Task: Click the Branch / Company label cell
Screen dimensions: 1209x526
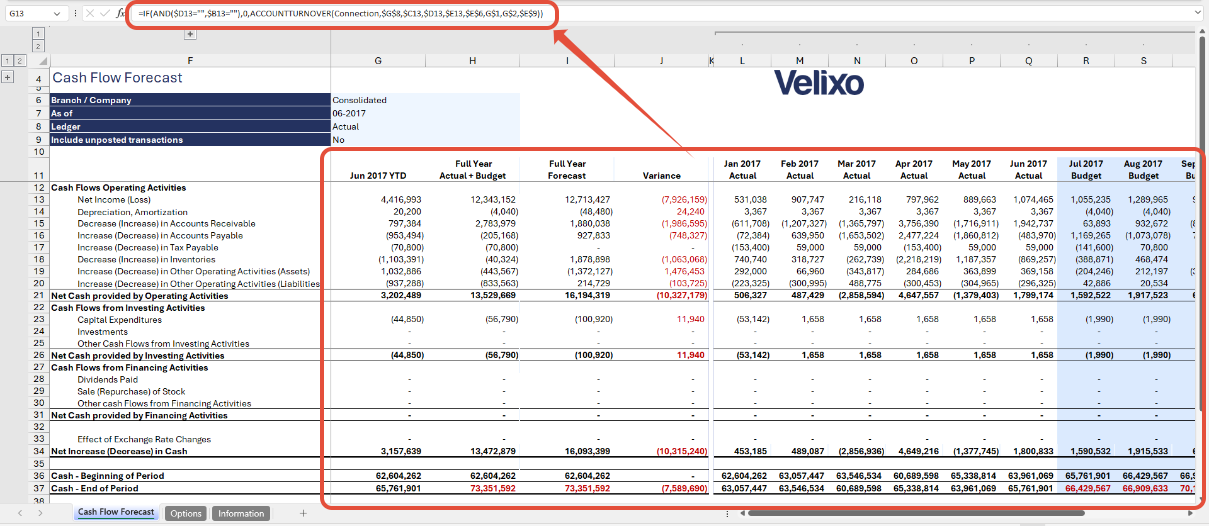Action: pyautogui.click(x=189, y=100)
